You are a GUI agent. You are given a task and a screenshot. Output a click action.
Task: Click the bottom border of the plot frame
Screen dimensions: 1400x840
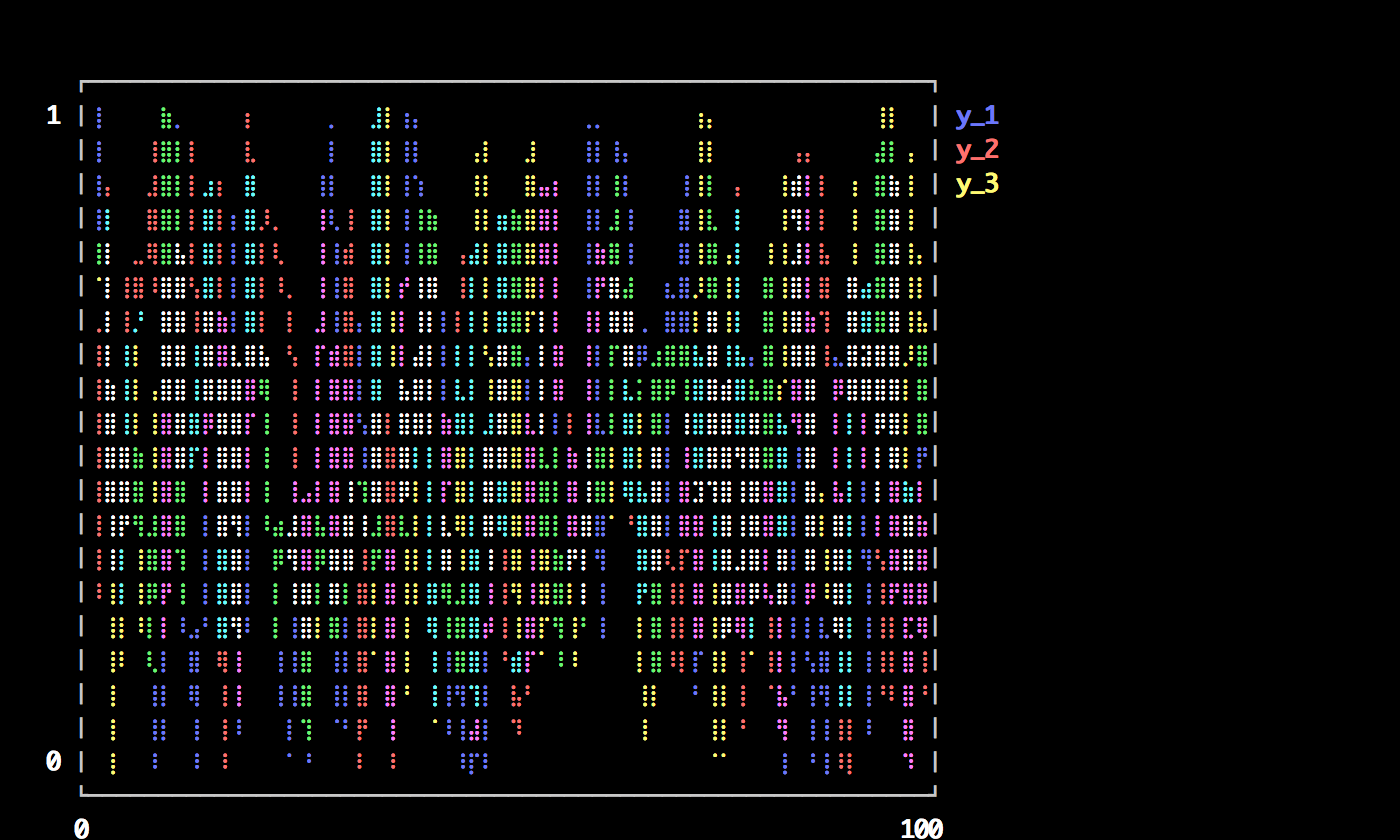pos(508,795)
